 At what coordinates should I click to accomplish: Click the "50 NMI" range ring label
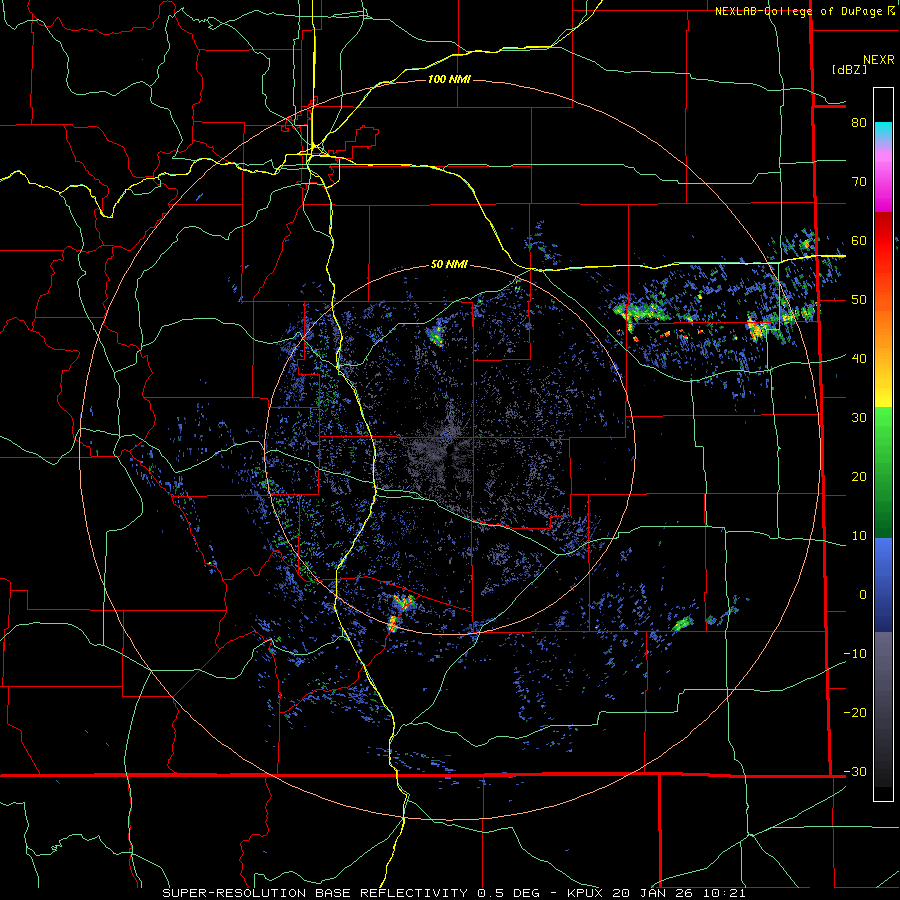pyautogui.click(x=449, y=265)
